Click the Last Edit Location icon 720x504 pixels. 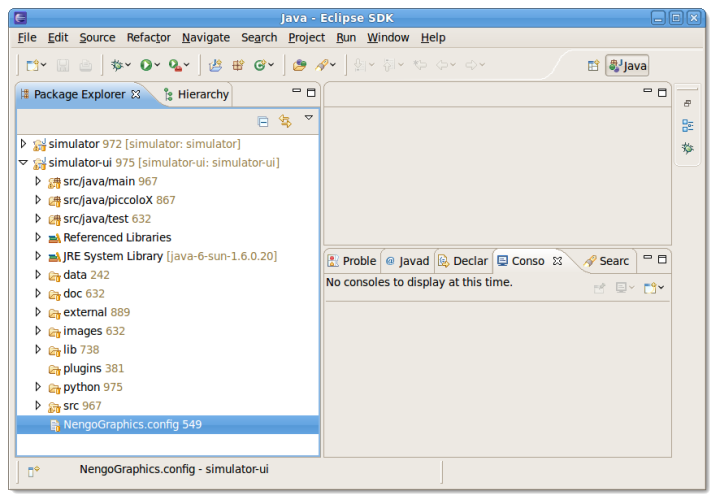coord(420,65)
